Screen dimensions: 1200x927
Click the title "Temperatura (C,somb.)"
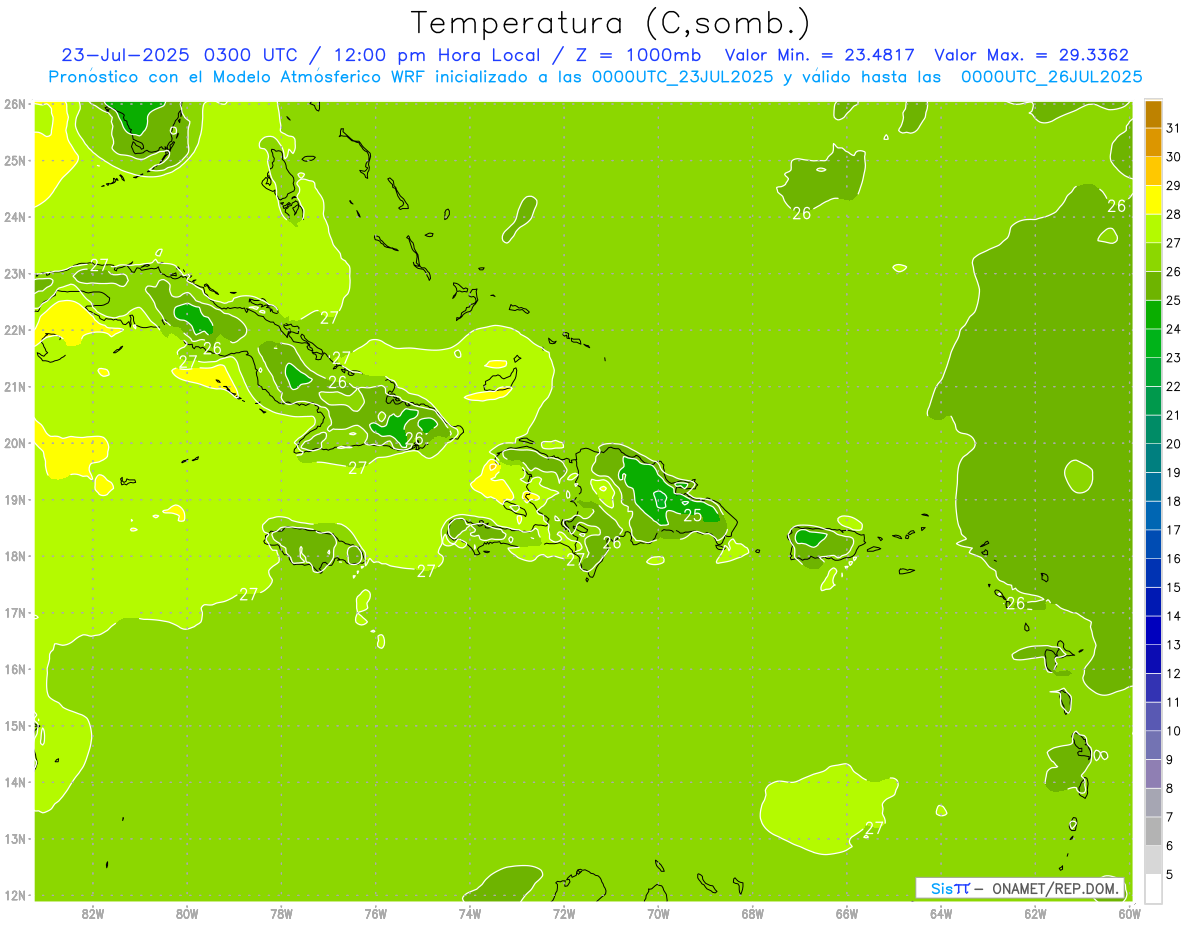pos(611,23)
